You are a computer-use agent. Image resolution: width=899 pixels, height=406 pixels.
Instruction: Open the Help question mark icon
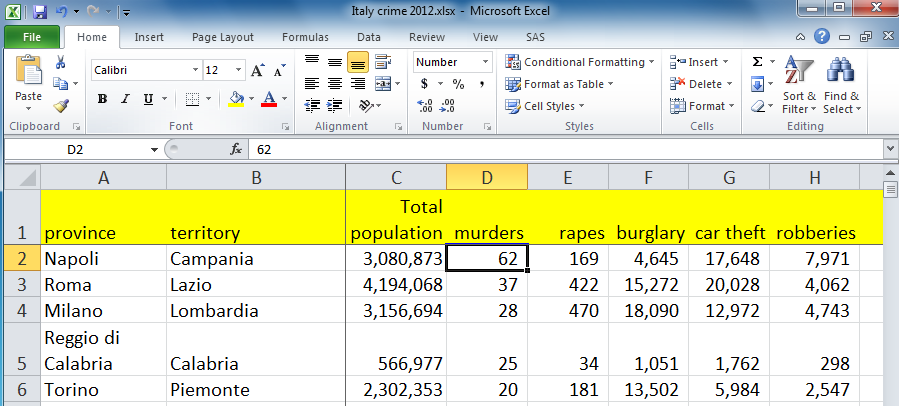[x=822, y=37]
